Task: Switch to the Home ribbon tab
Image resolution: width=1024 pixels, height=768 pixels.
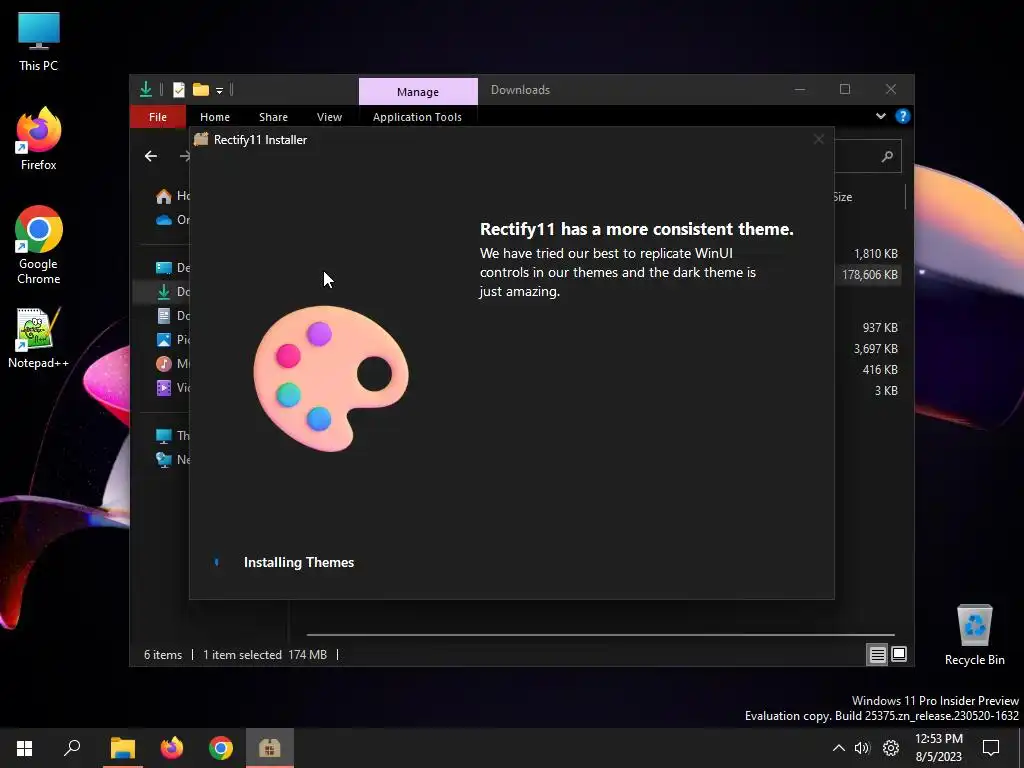Action: click(x=215, y=117)
